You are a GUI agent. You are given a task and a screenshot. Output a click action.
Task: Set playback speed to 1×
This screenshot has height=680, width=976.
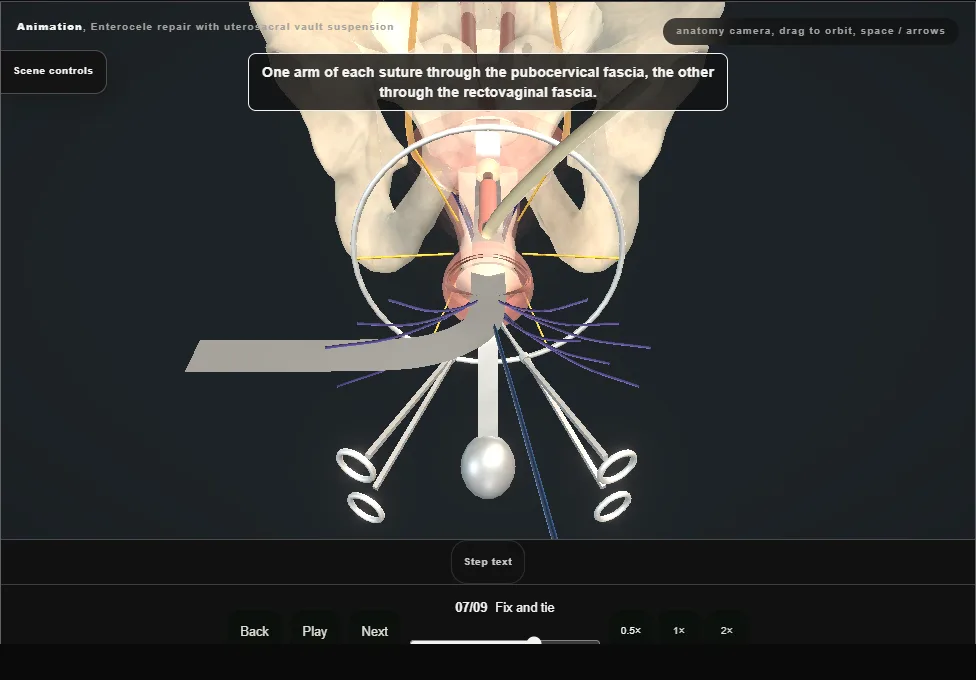coord(679,630)
